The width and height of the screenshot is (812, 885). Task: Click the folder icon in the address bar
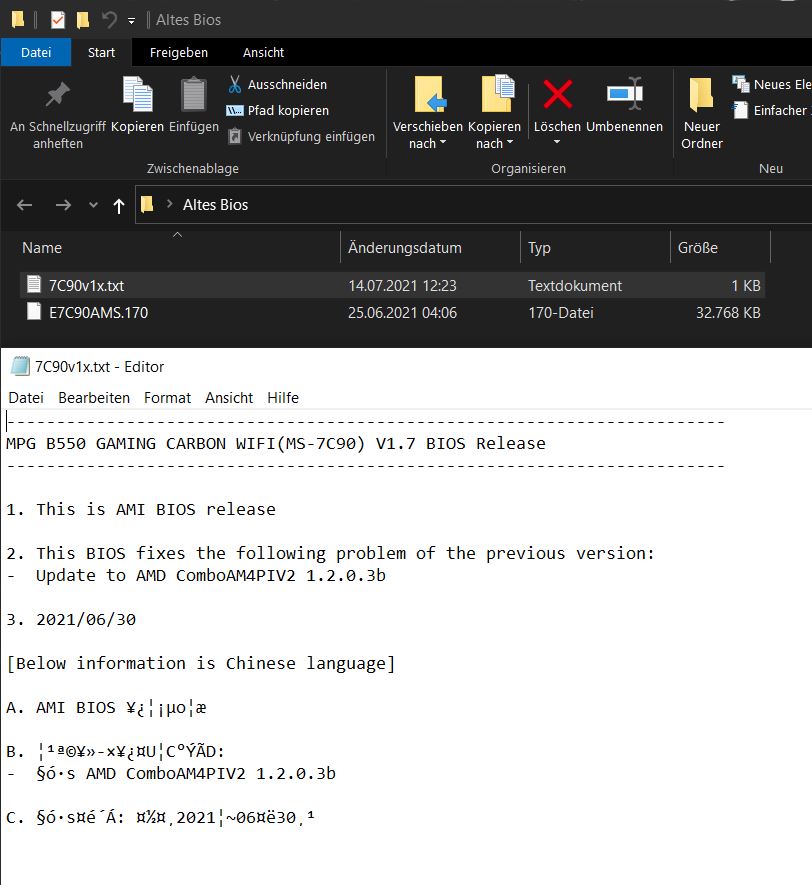147,204
